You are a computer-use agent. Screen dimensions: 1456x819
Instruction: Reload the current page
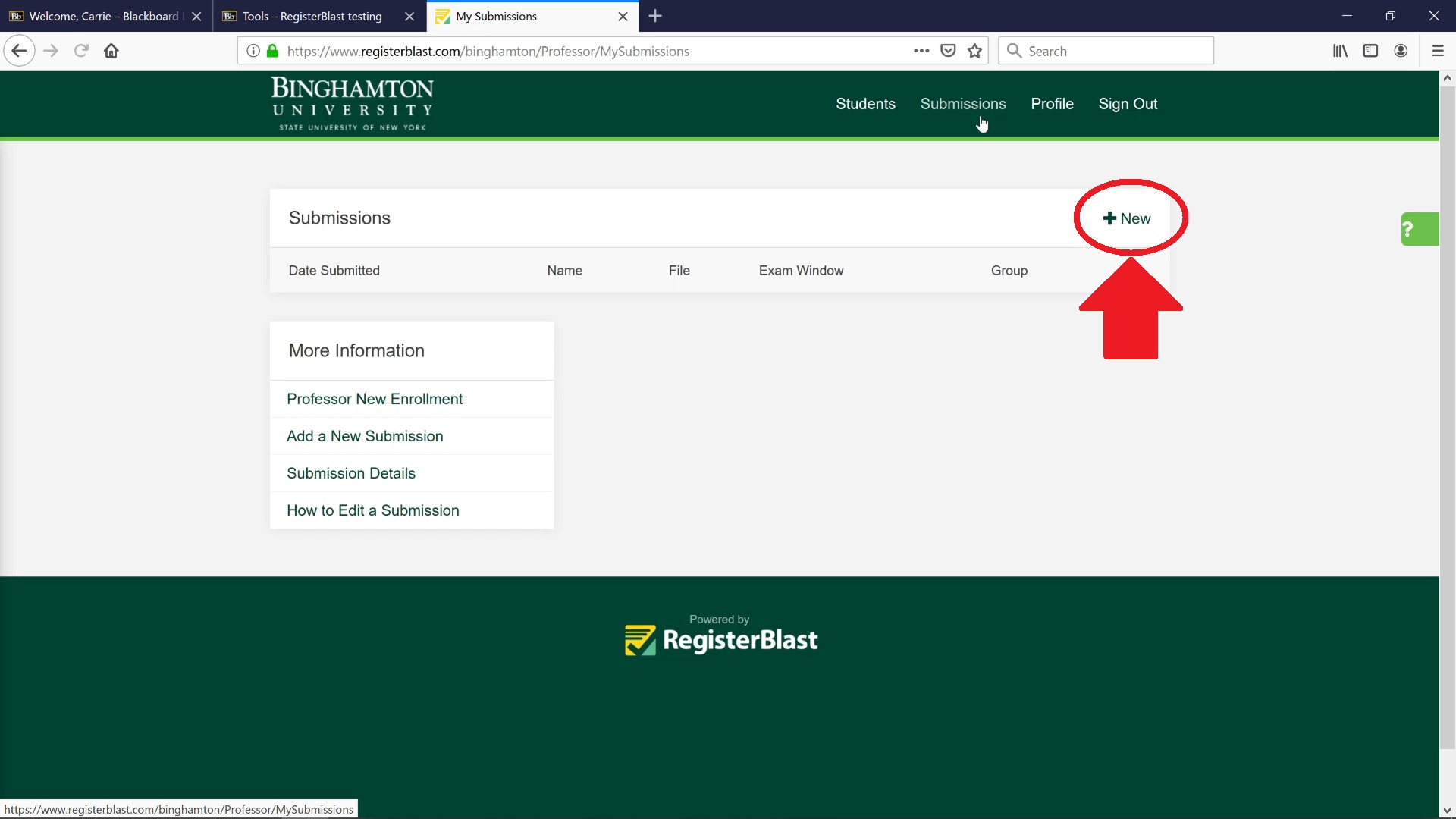point(80,50)
